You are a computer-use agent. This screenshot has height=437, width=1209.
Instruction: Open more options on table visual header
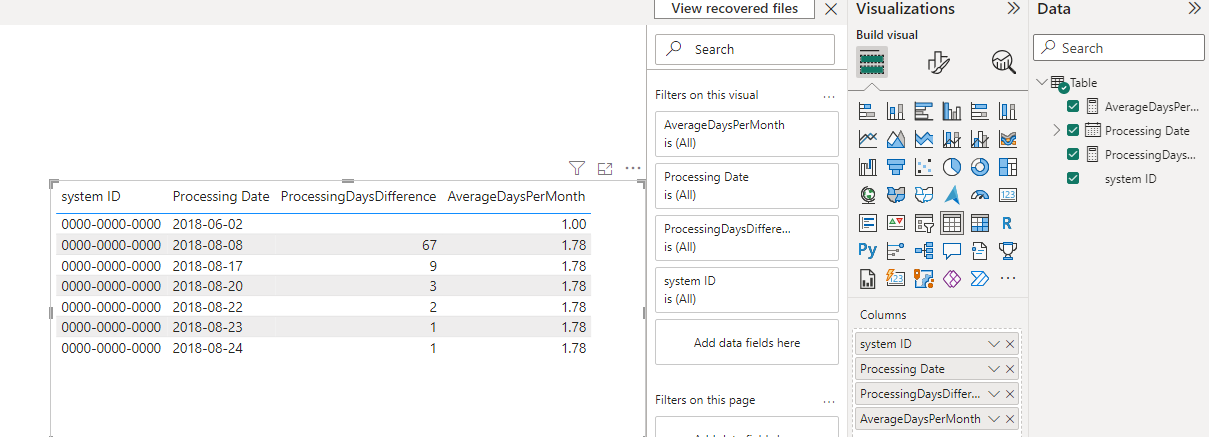tap(632, 168)
